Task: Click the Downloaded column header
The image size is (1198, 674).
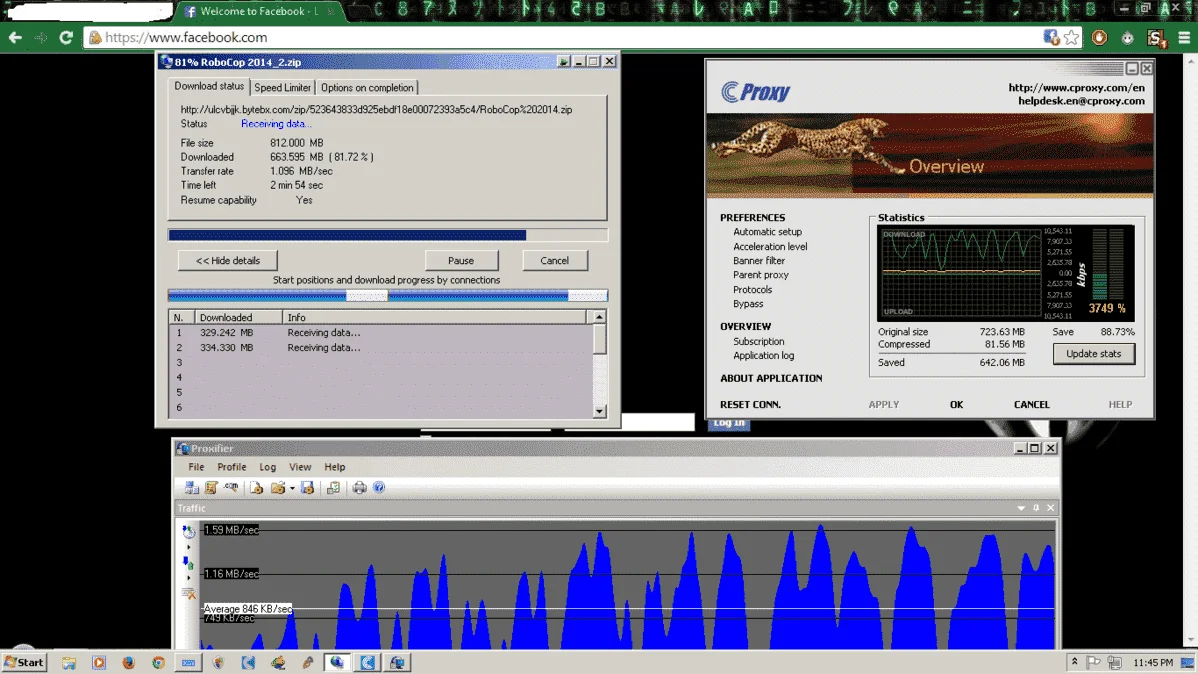Action: point(238,317)
